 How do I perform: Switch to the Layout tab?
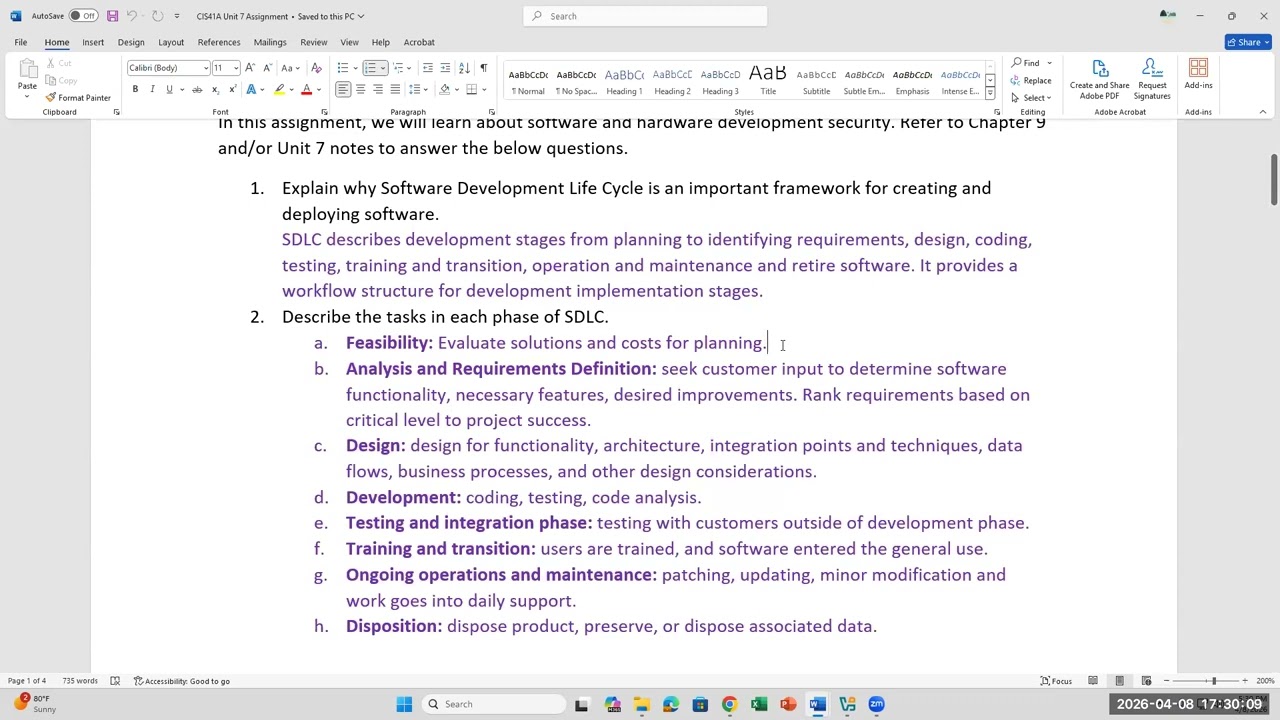pos(171,42)
